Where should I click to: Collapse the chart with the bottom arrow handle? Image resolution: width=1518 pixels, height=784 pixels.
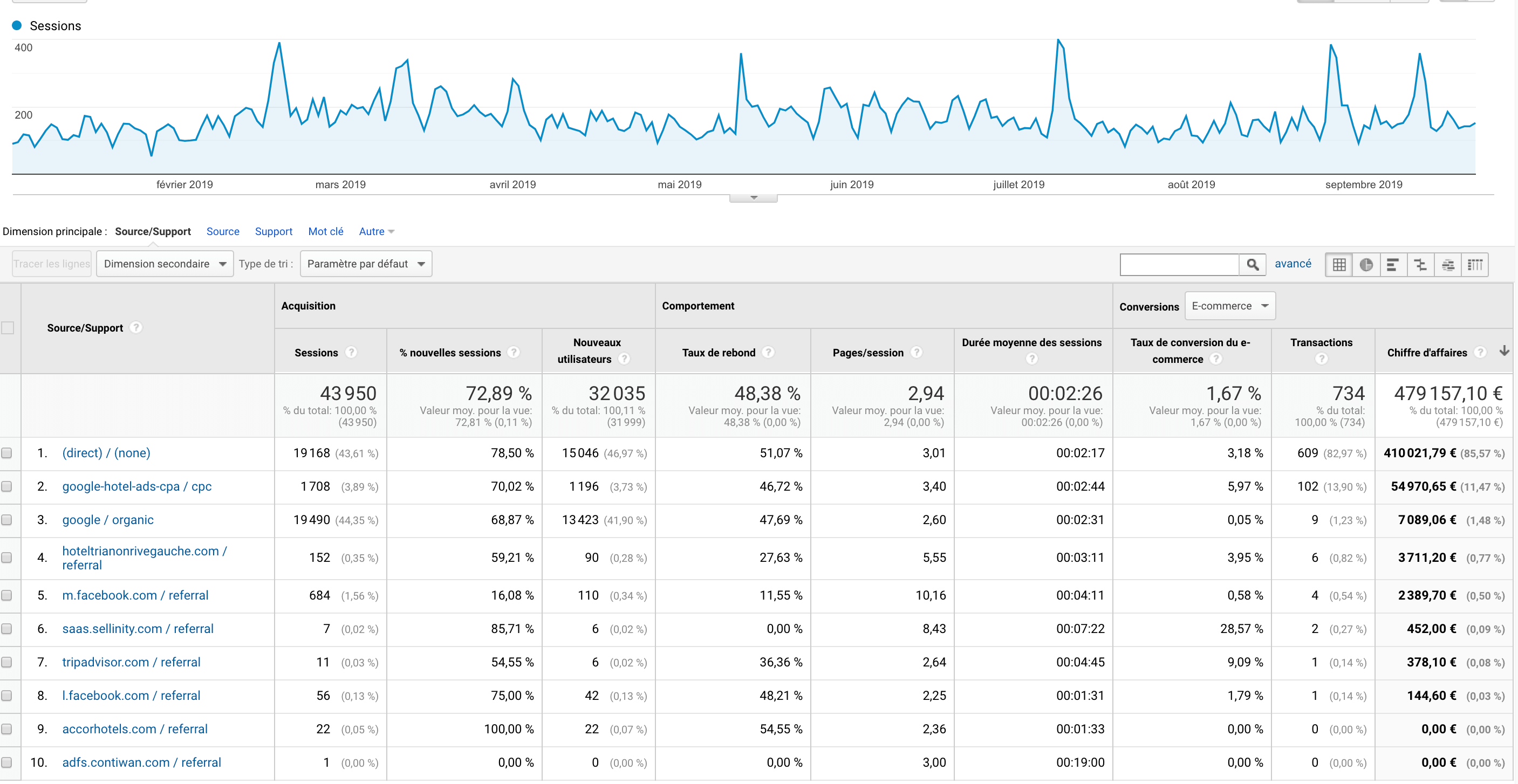(753, 198)
